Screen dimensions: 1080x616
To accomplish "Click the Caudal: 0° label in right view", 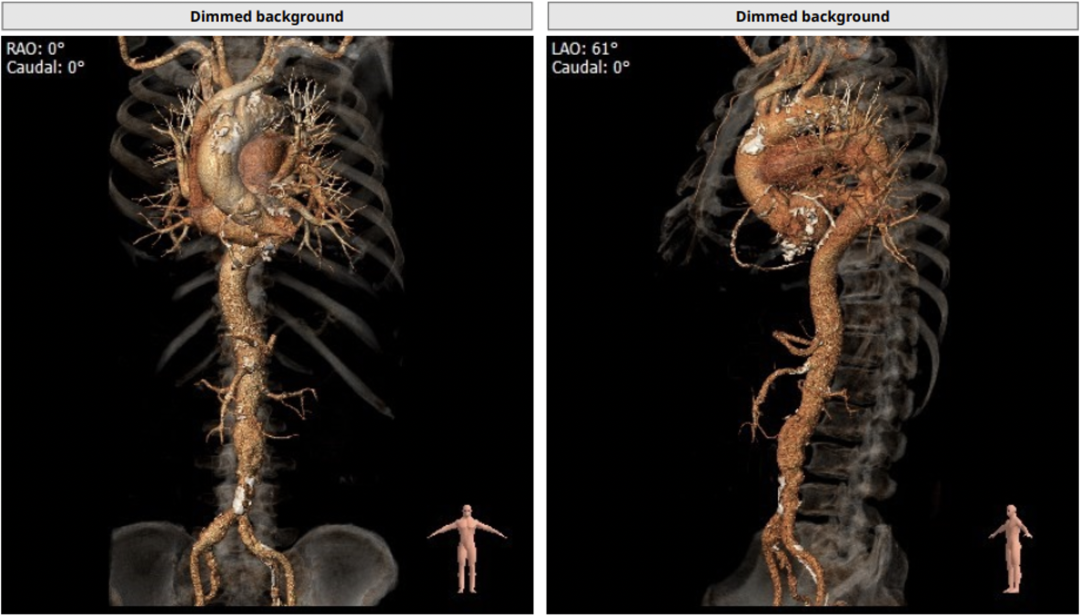I will [592, 67].
